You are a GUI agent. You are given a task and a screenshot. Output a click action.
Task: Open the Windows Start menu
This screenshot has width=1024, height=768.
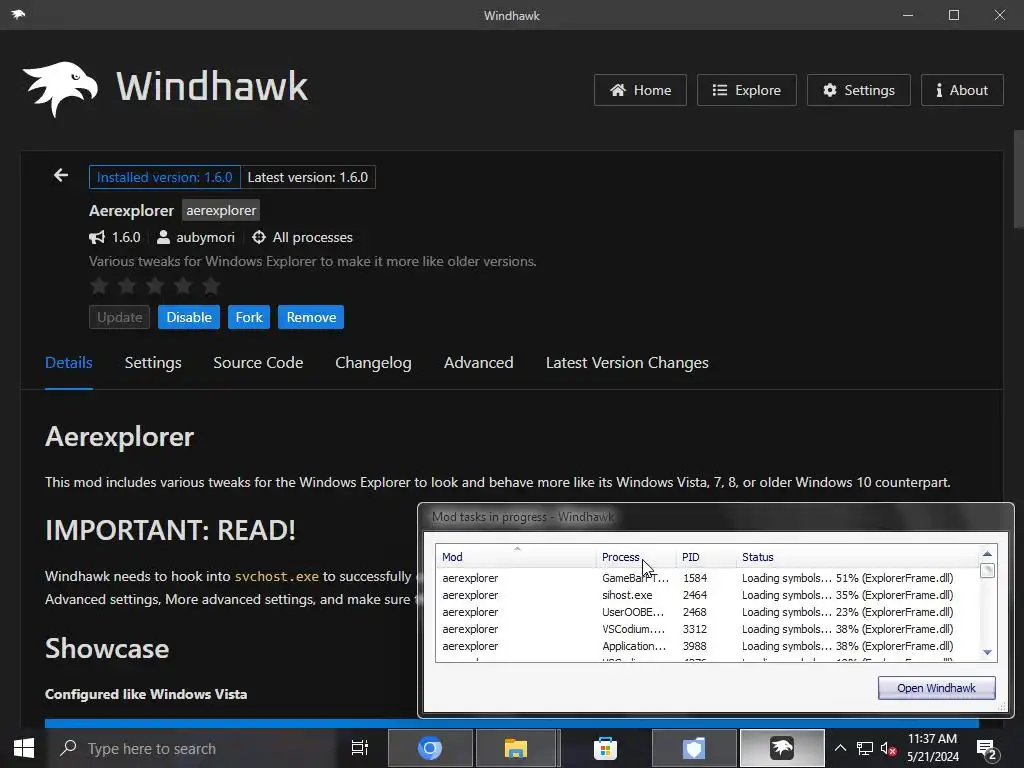(x=24, y=748)
